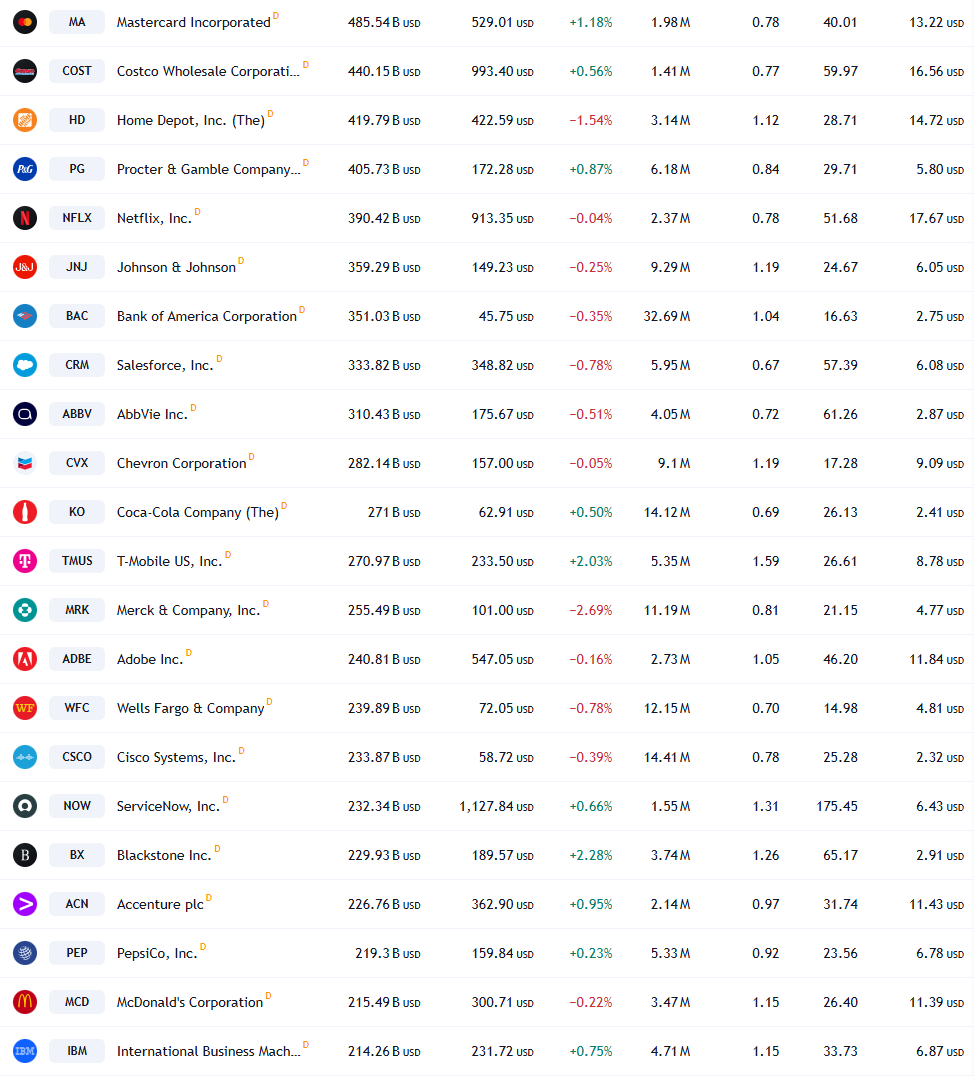Open Home Depot, Inc. (The) link

click(x=191, y=121)
